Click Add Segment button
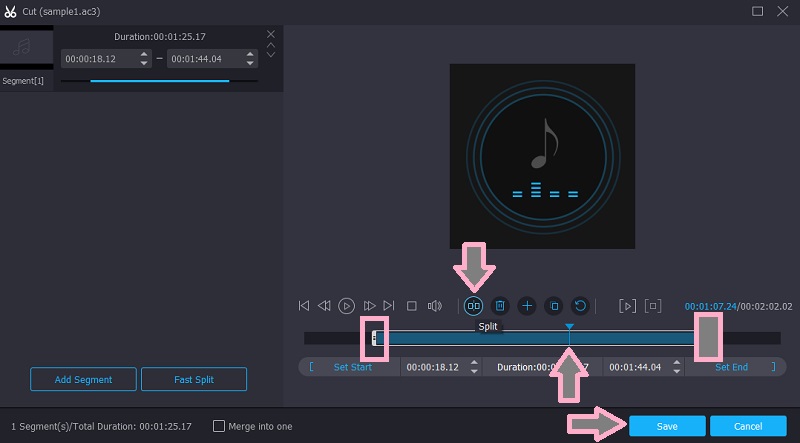The image size is (800, 443). (83, 380)
